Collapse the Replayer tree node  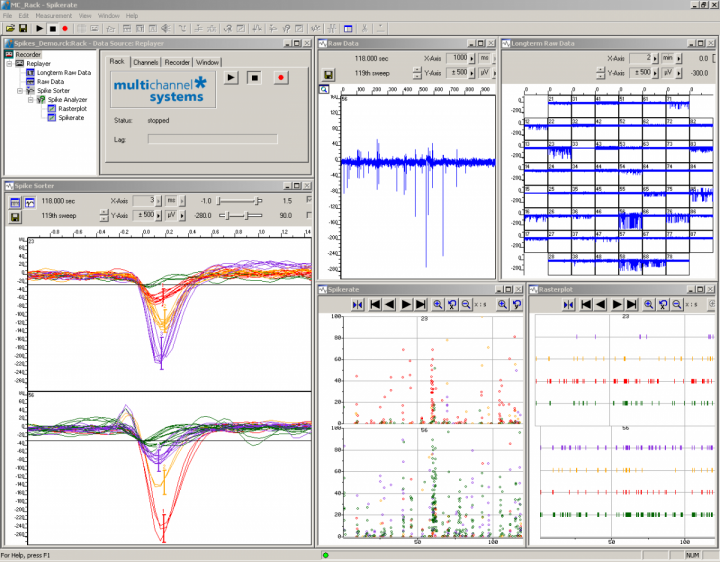coord(9,63)
